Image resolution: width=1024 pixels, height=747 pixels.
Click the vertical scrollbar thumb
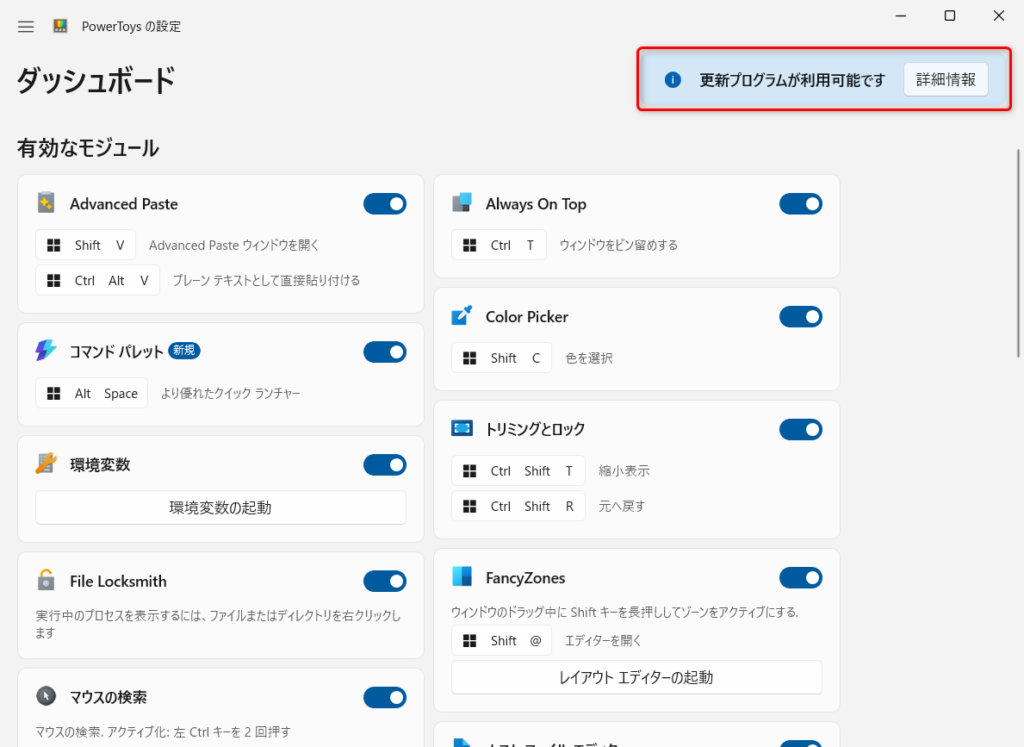pyautogui.click(x=1017, y=253)
